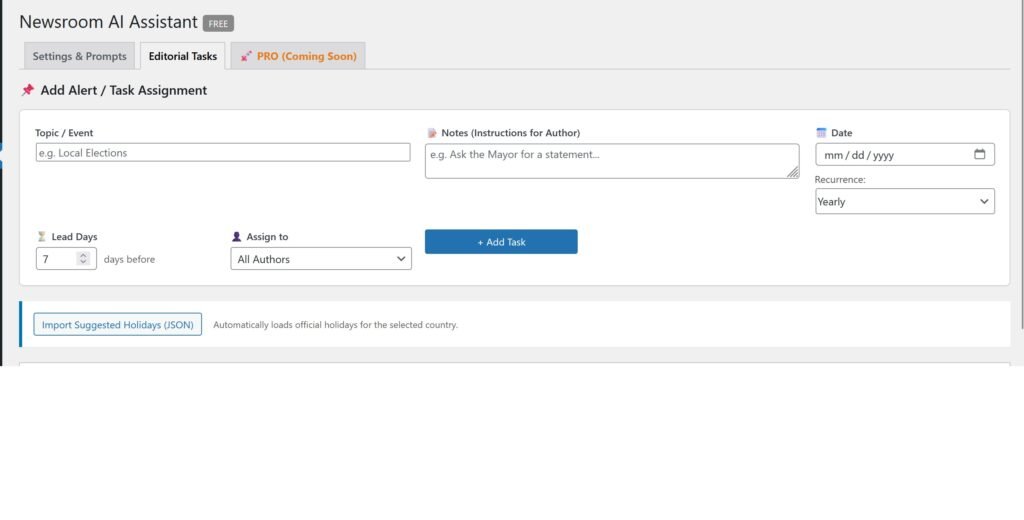The height and width of the screenshot is (520, 1024).
Task: Open the Assign to All Authors dropdown
Action: coord(320,259)
